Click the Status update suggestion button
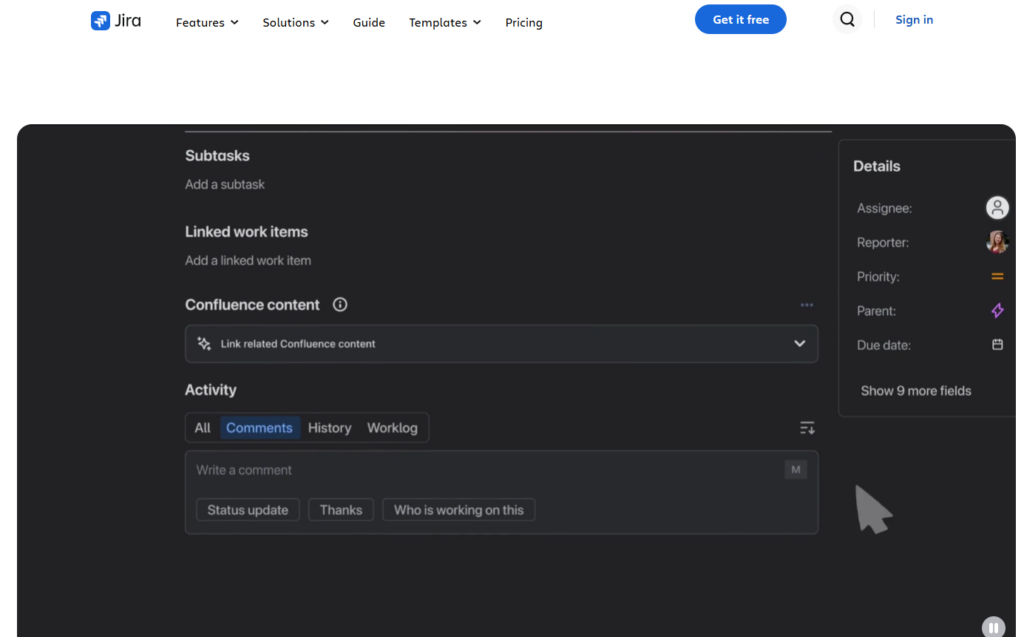 [x=248, y=510]
